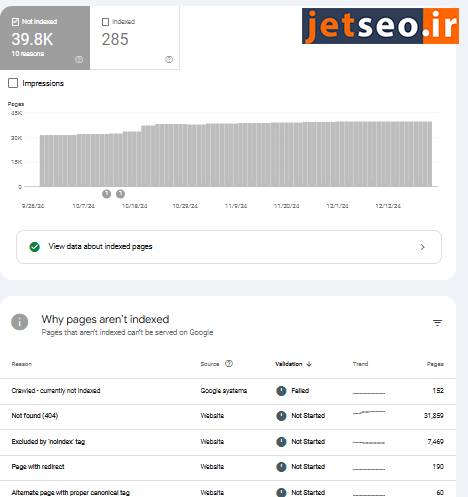The height and width of the screenshot is (497, 468).
Task: Toggle the Impressions checkbox
Action: click(13, 83)
